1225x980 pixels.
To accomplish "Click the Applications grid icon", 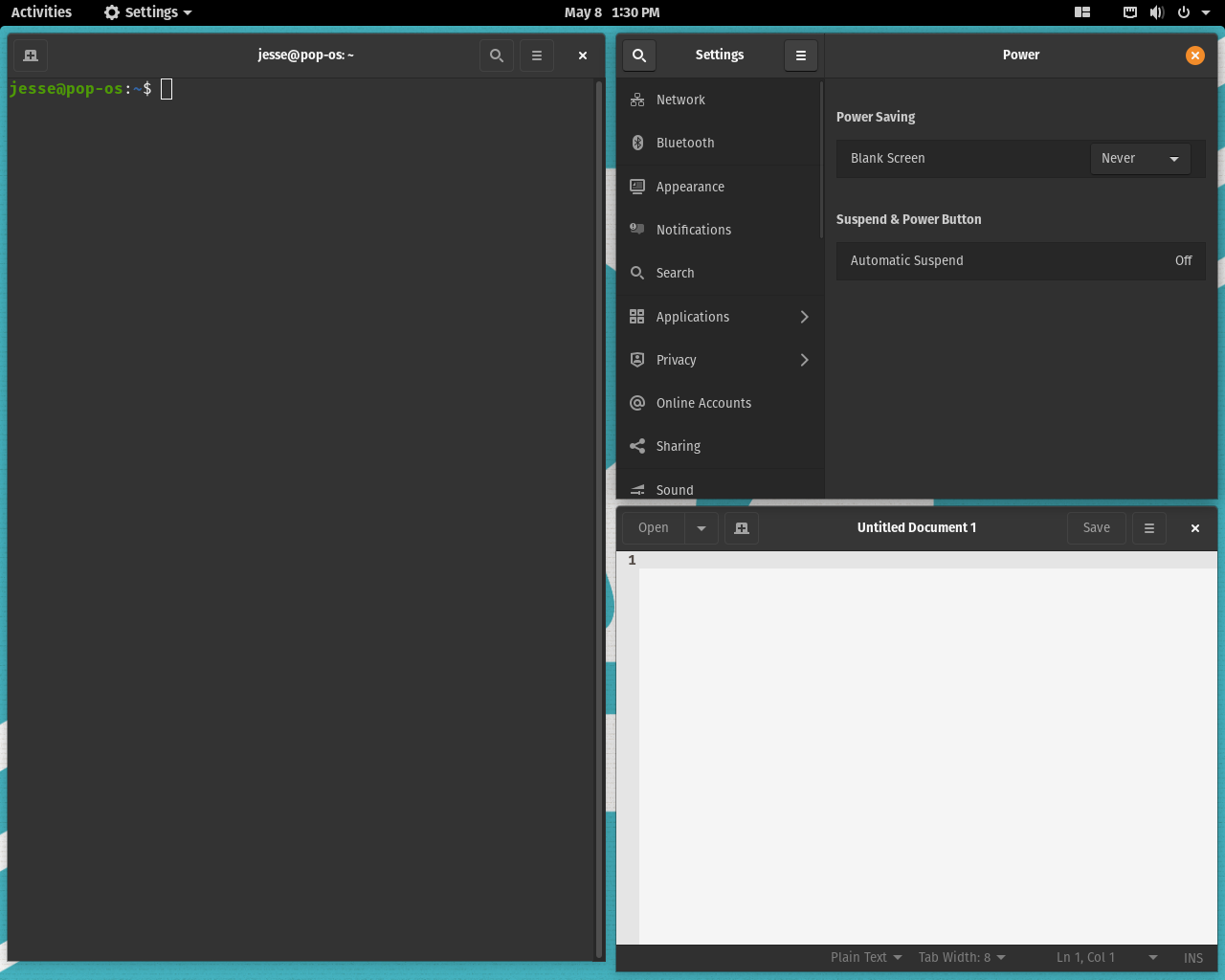I will [637, 317].
